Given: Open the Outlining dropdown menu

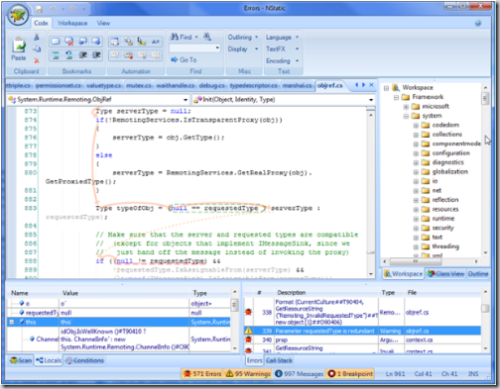Looking at the screenshot, I should [243, 37].
